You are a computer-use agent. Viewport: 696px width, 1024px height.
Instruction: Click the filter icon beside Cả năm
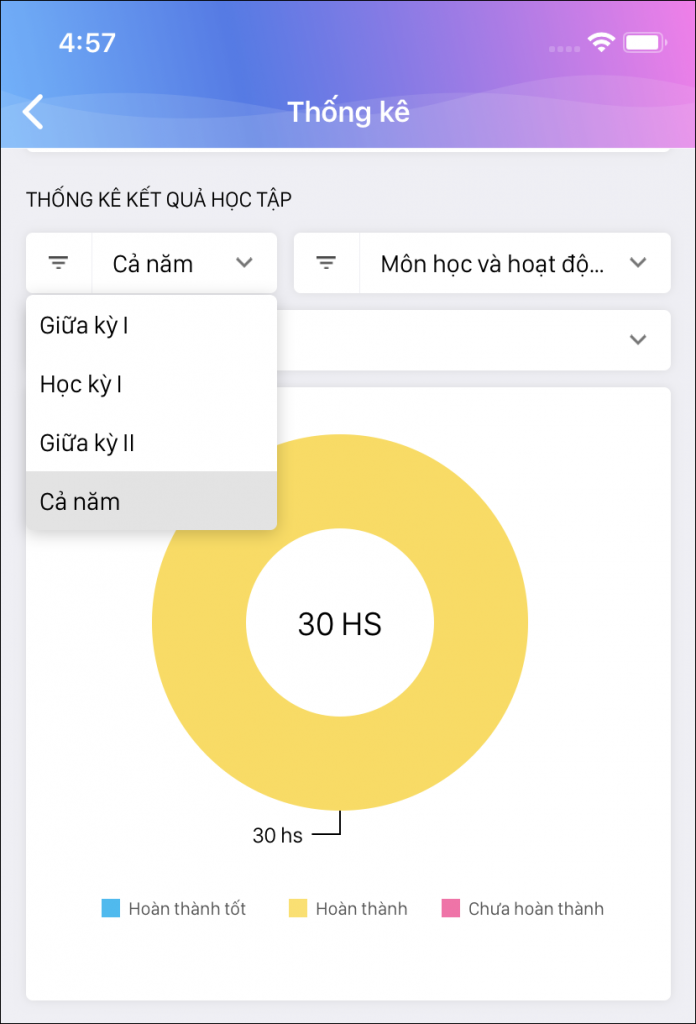(59, 263)
